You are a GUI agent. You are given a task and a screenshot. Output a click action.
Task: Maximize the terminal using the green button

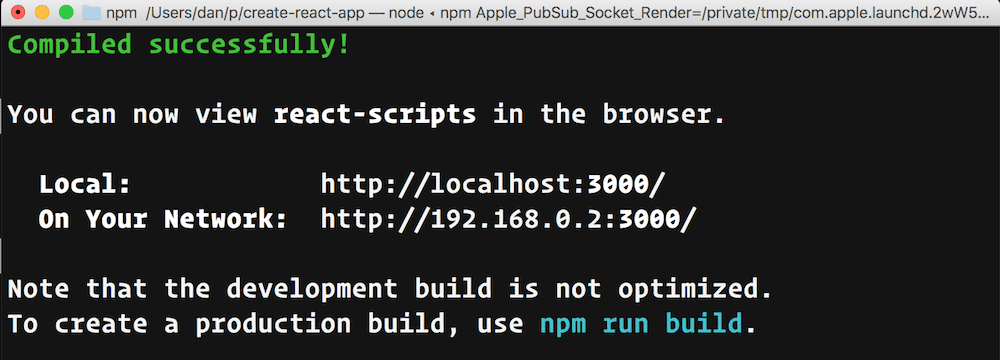(x=66, y=12)
